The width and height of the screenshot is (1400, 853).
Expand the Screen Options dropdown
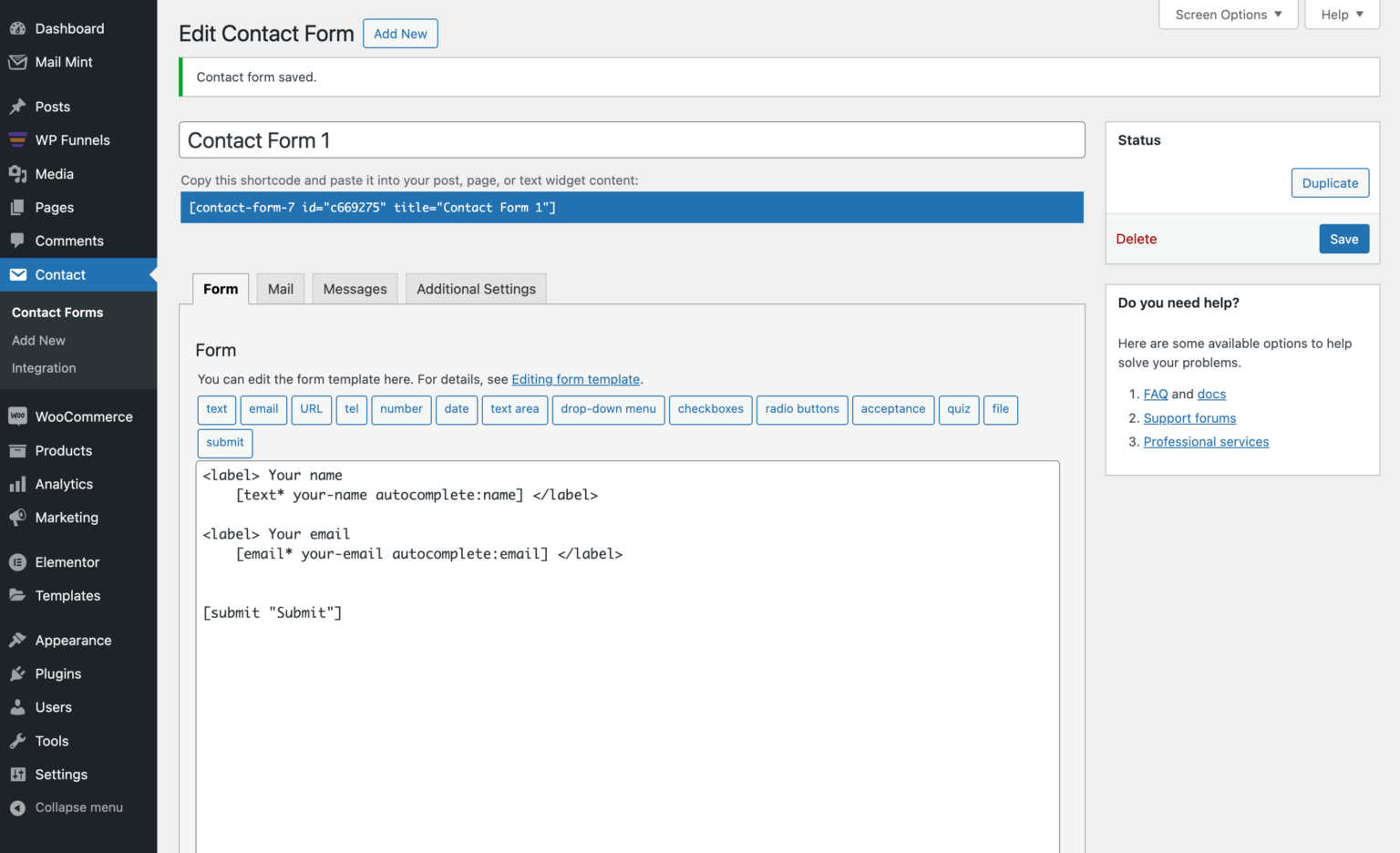click(1228, 15)
